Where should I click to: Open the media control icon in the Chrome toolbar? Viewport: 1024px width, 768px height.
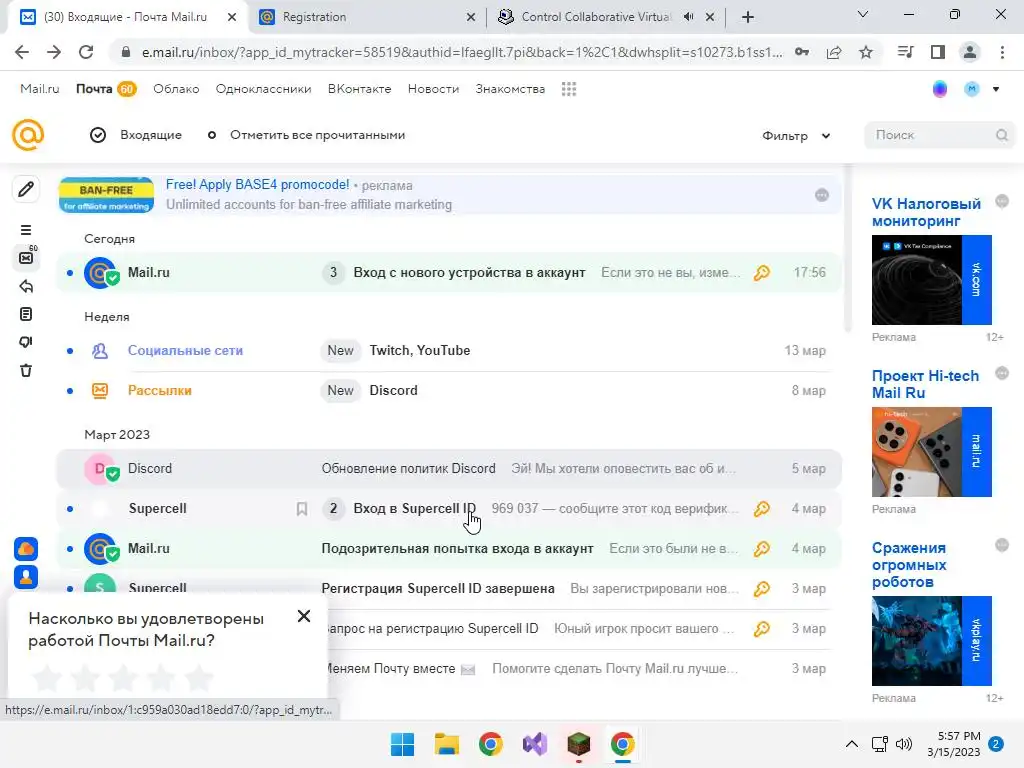point(905,52)
